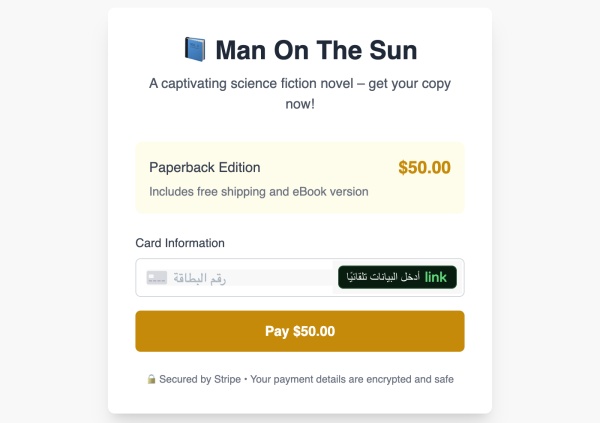Image resolution: width=600 pixels, height=423 pixels.
Task: Click the green link logo
Action: 435,277
